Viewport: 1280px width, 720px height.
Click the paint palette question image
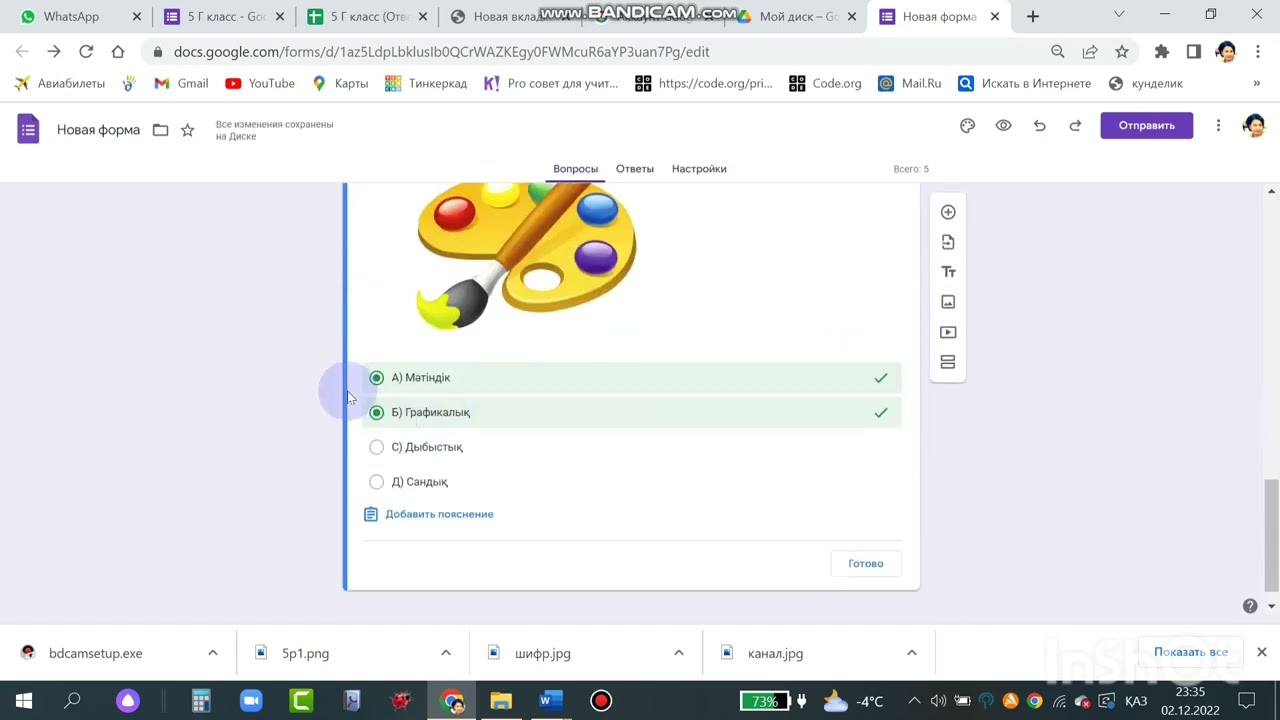tap(527, 256)
